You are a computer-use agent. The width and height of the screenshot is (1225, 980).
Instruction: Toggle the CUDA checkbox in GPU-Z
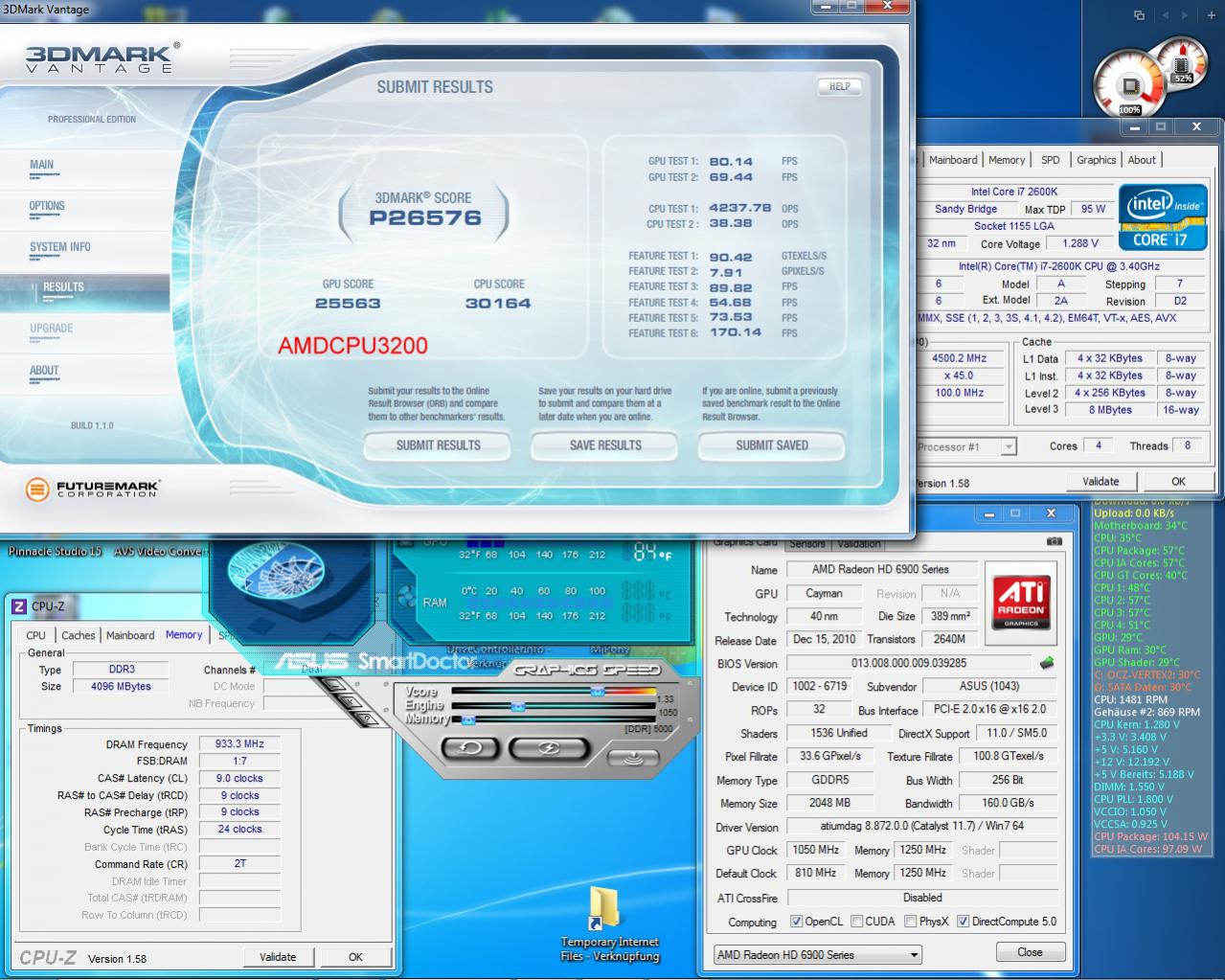pos(856,922)
